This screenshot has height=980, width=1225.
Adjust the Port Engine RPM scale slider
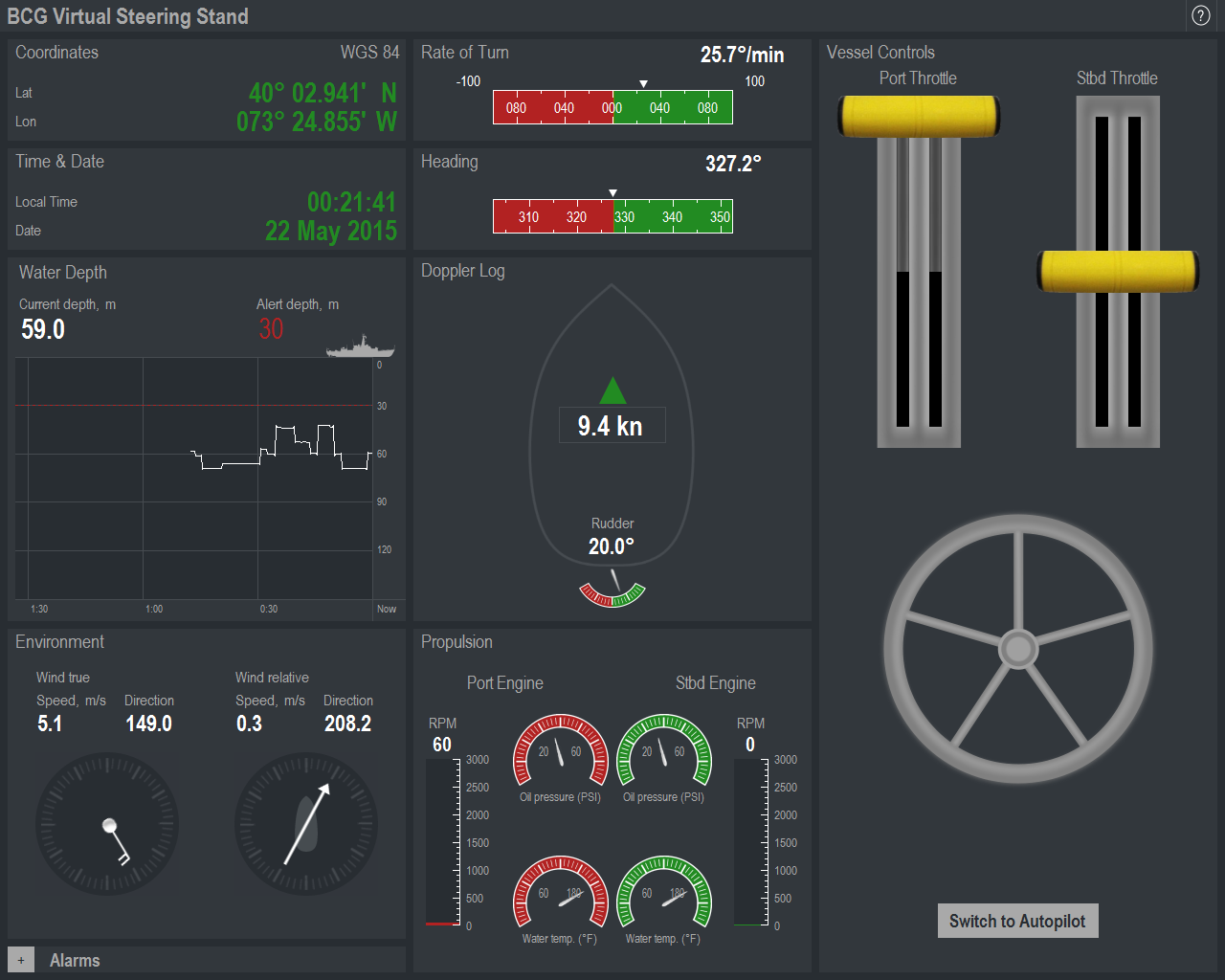[443, 842]
